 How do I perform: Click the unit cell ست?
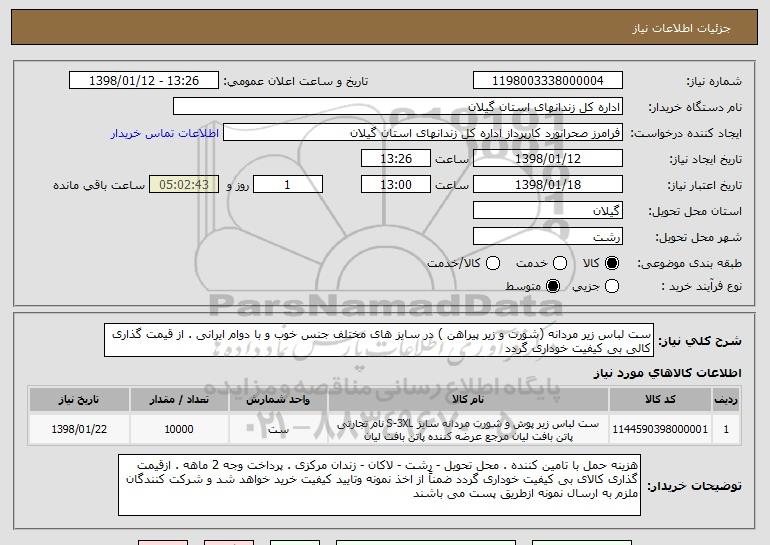tap(278, 429)
